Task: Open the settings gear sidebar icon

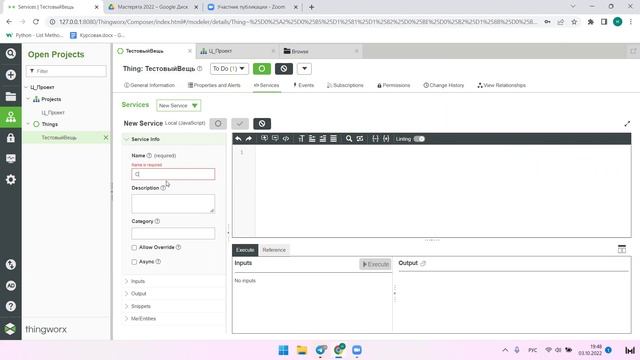Action: pos(11,180)
